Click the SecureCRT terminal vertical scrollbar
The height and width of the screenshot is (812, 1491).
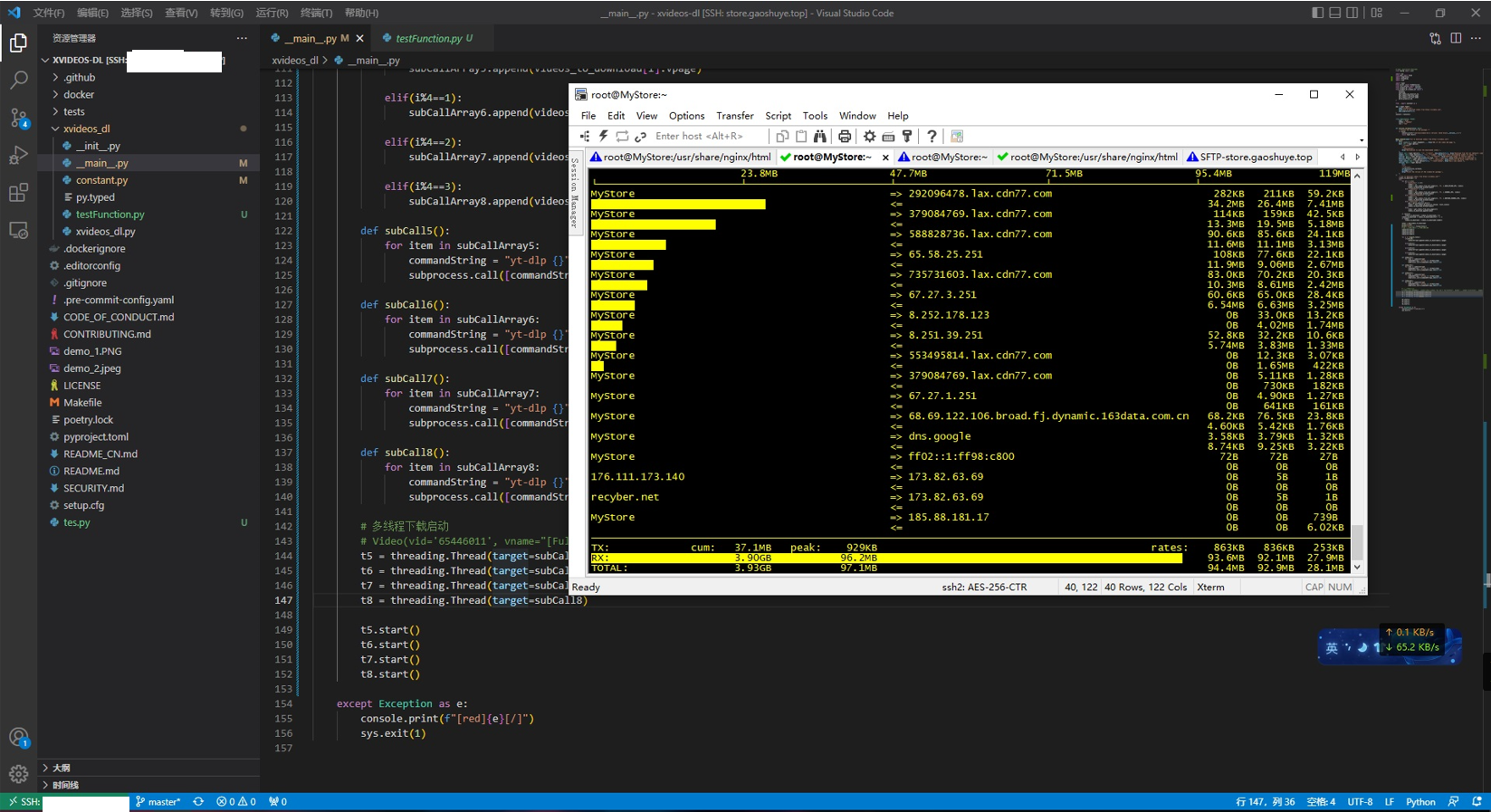[1357, 371]
